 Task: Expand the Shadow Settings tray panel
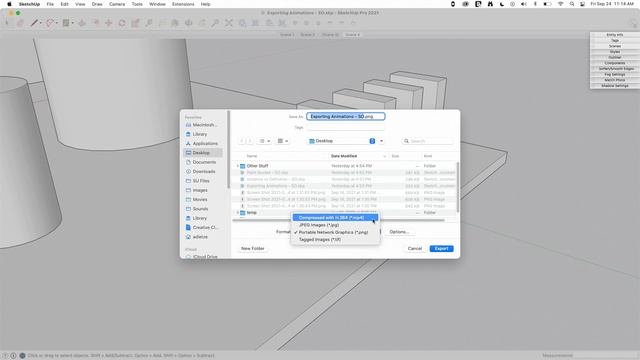(615, 86)
